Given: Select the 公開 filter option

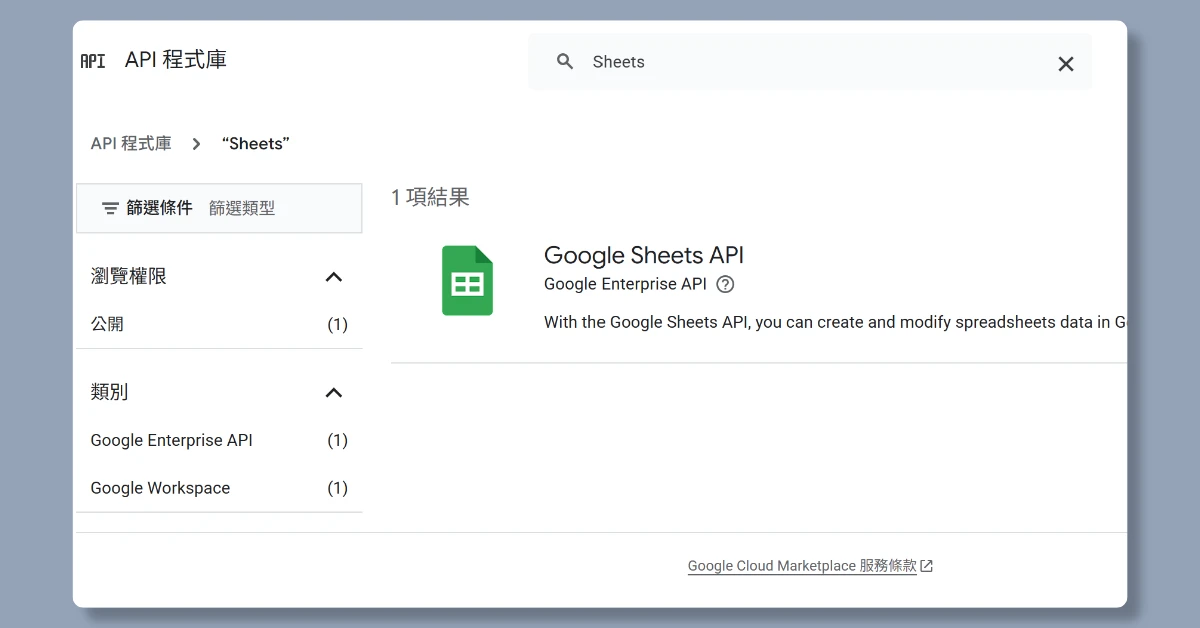Looking at the screenshot, I should coord(219,324).
